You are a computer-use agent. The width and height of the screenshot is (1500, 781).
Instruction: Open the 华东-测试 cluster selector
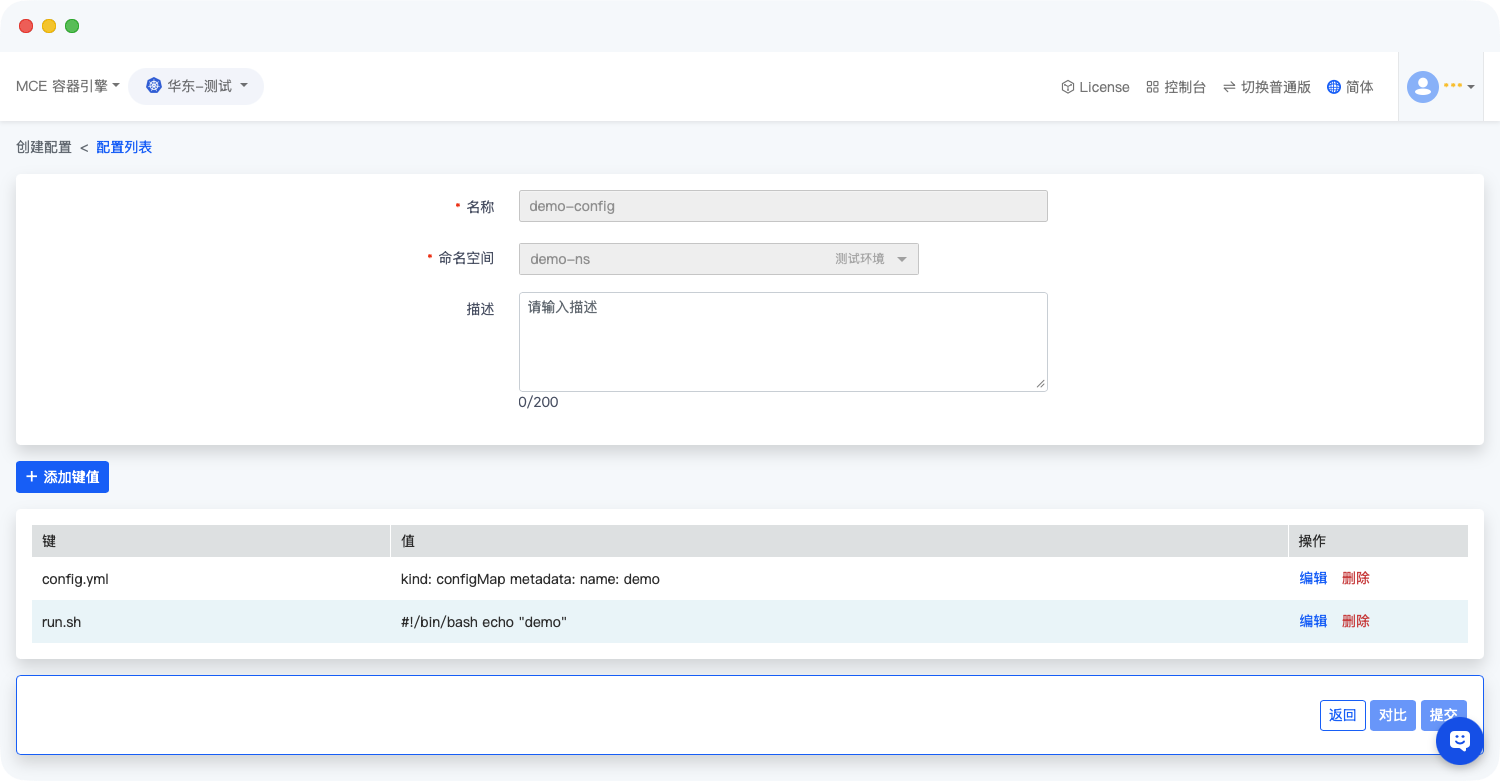pos(197,86)
